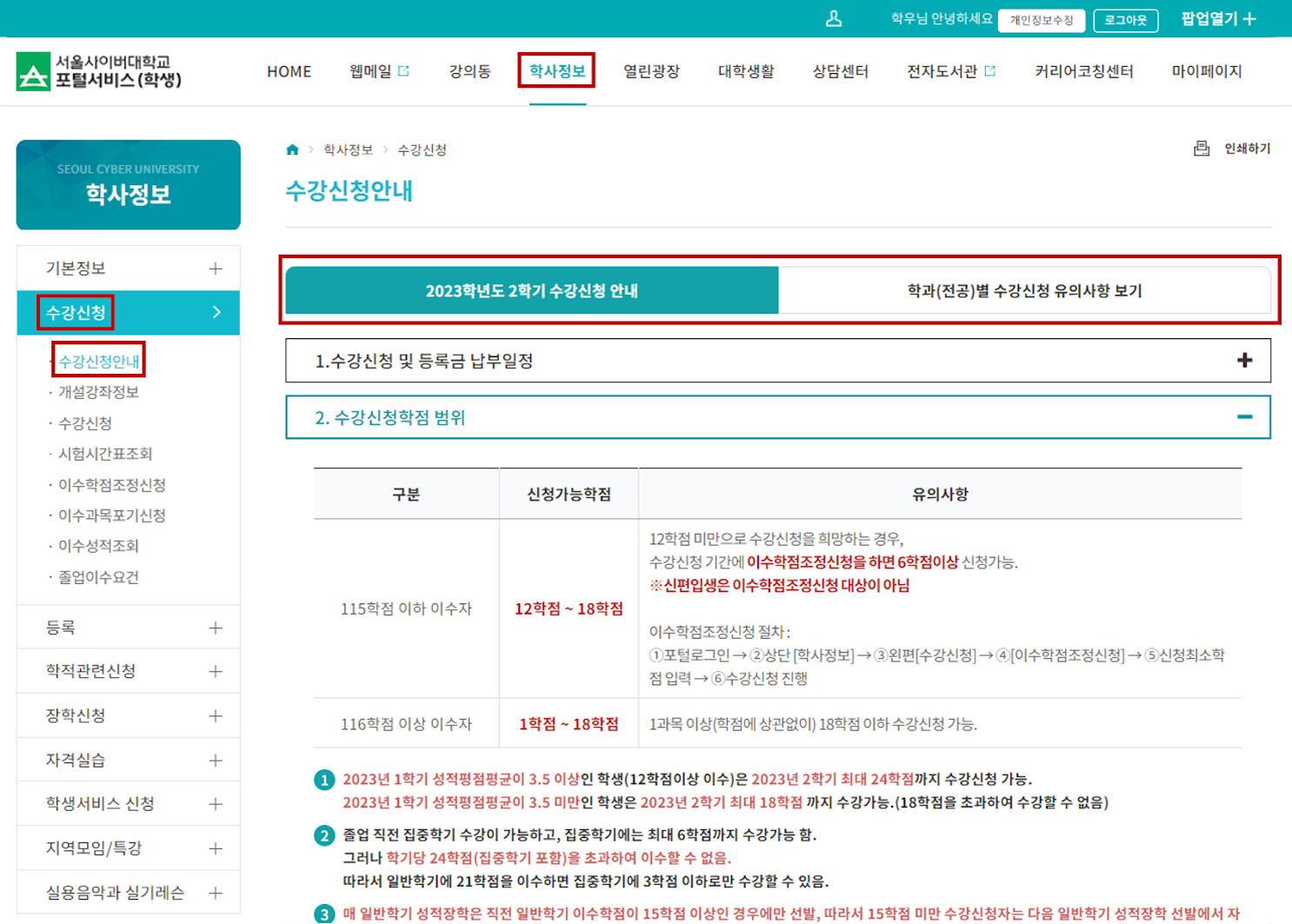Expand the 장학신청 sidebar section
This screenshot has height=924, width=1292.
pos(214,715)
